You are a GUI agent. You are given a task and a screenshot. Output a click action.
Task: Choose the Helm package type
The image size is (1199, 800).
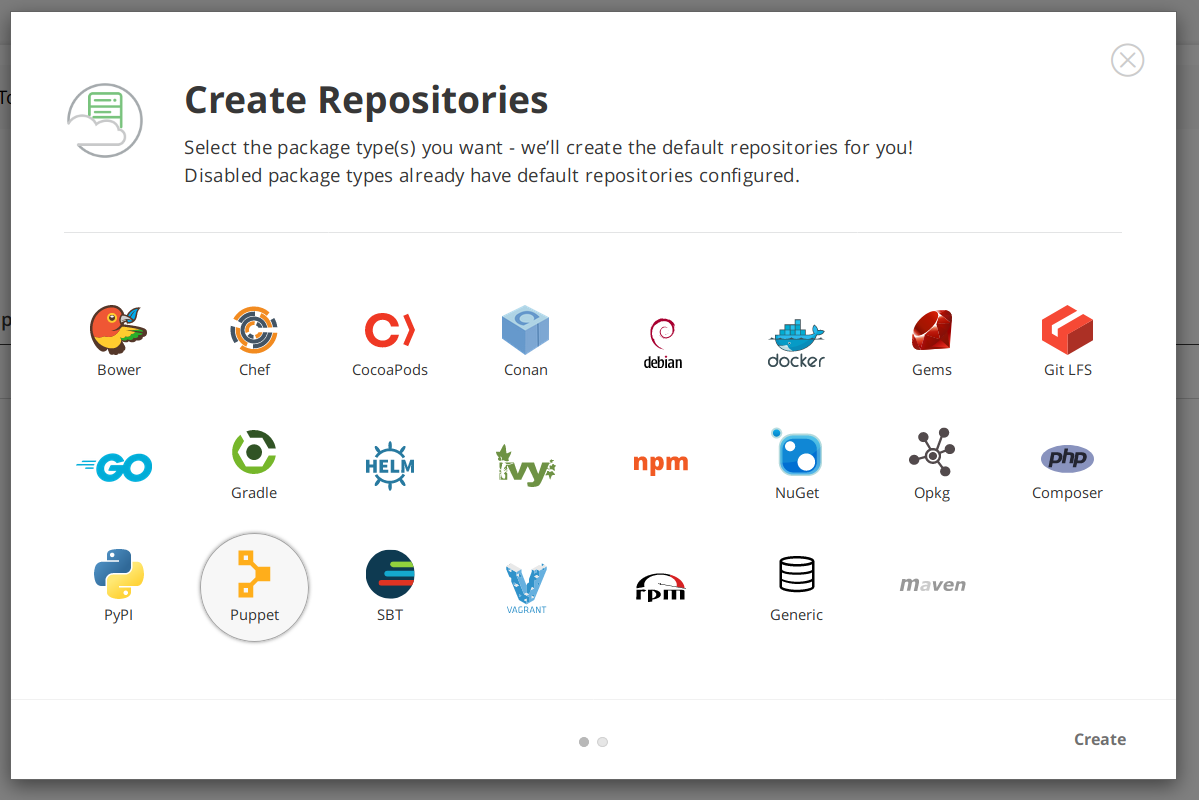[x=390, y=466]
